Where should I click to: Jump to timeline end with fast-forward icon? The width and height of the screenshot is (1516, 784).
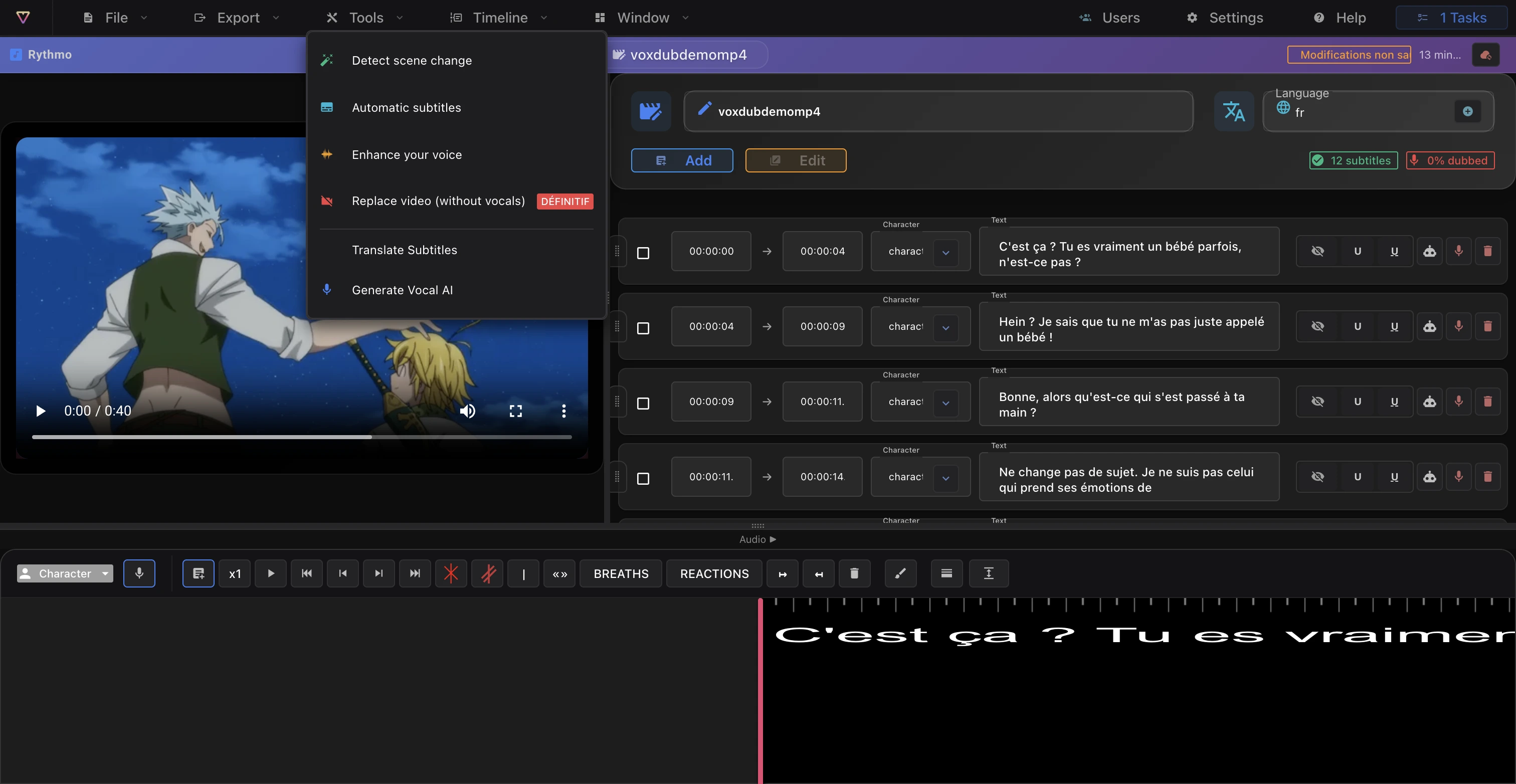click(415, 573)
